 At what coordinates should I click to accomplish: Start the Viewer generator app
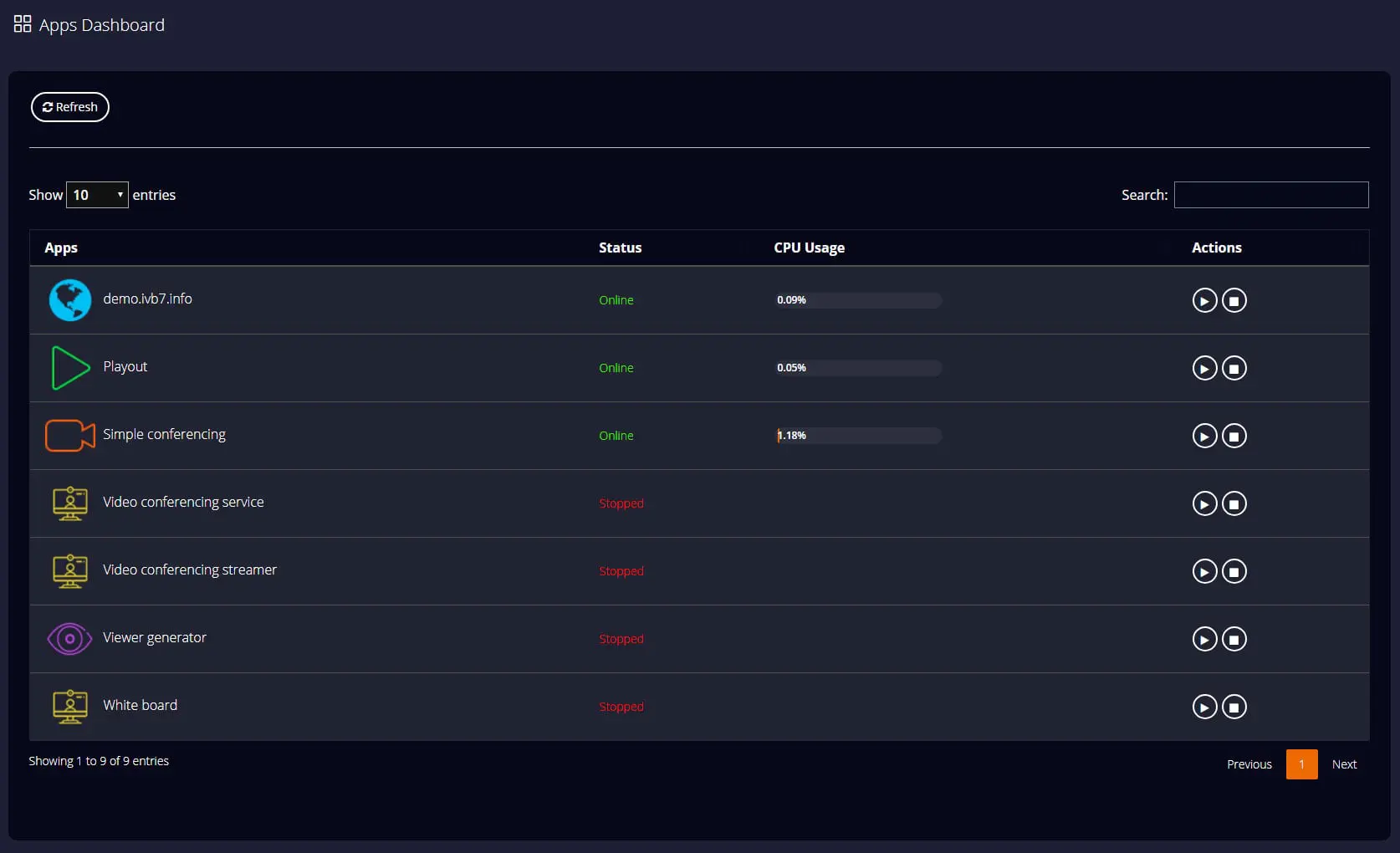1204,639
